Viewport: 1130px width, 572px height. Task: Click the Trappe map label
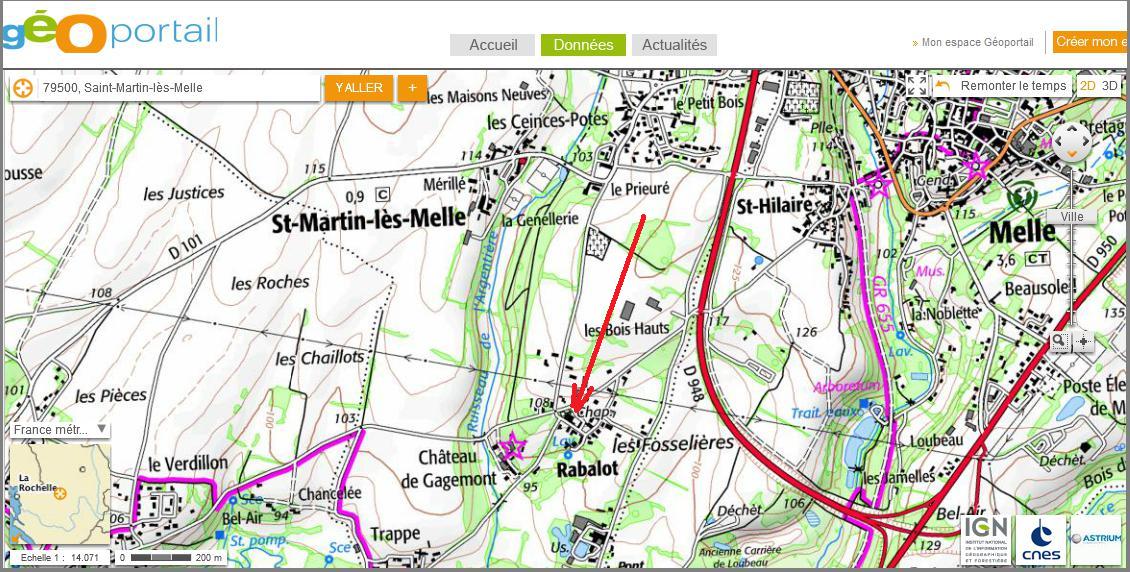[x=394, y=534]
